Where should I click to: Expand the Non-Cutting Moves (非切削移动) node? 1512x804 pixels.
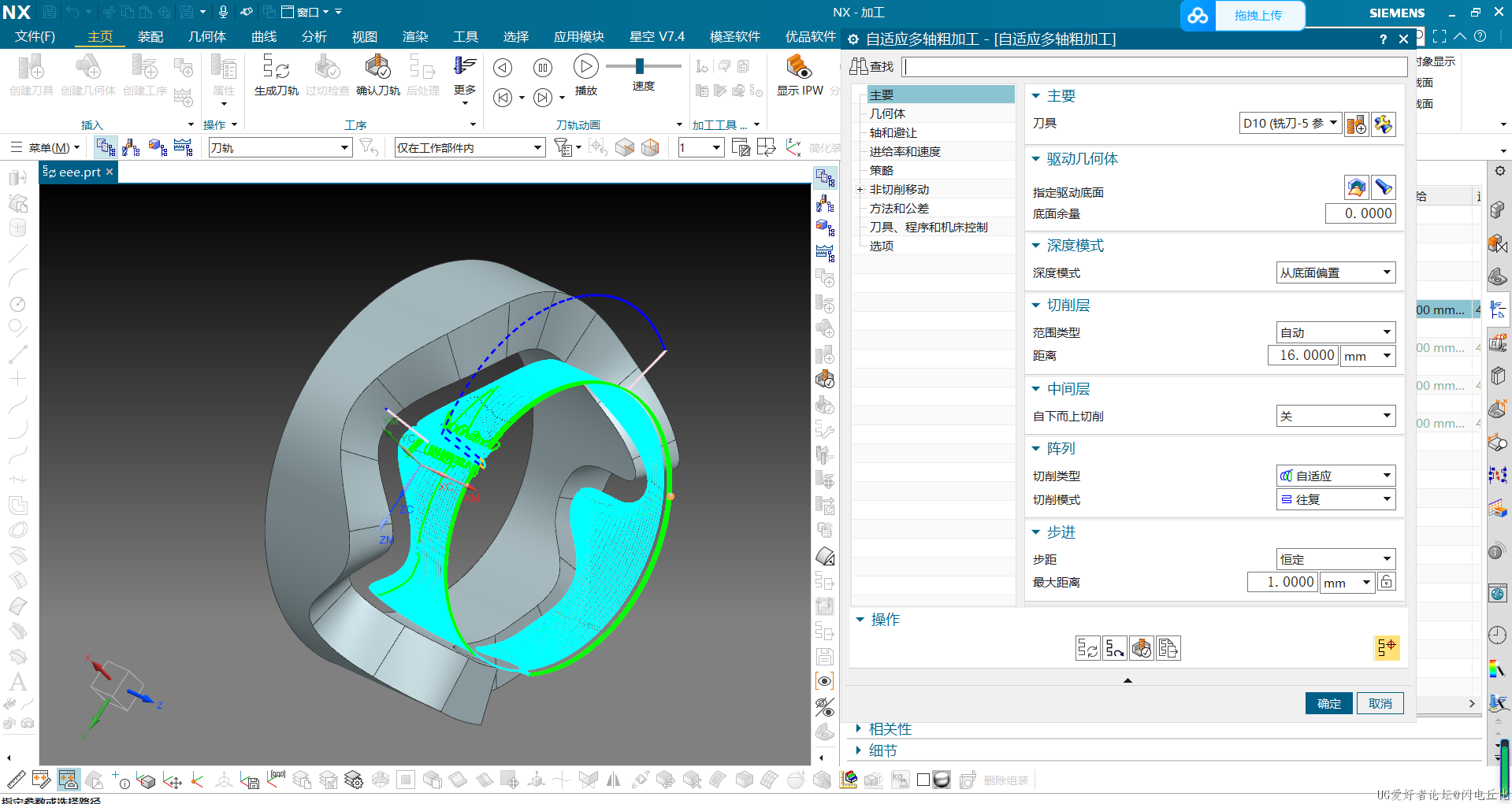(860, 190)
